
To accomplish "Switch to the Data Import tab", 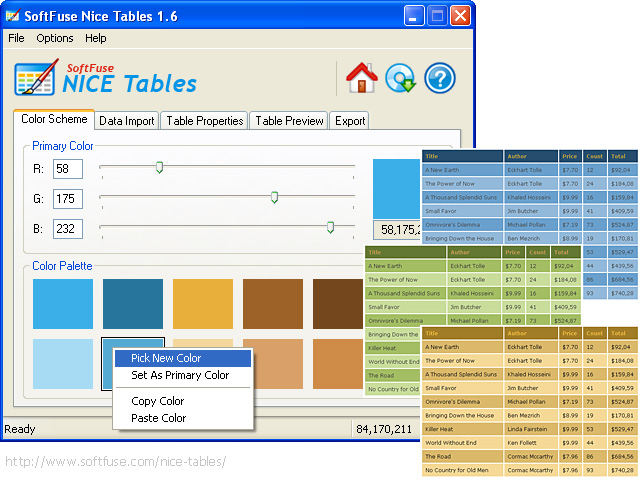I will (x=127, y=121).
